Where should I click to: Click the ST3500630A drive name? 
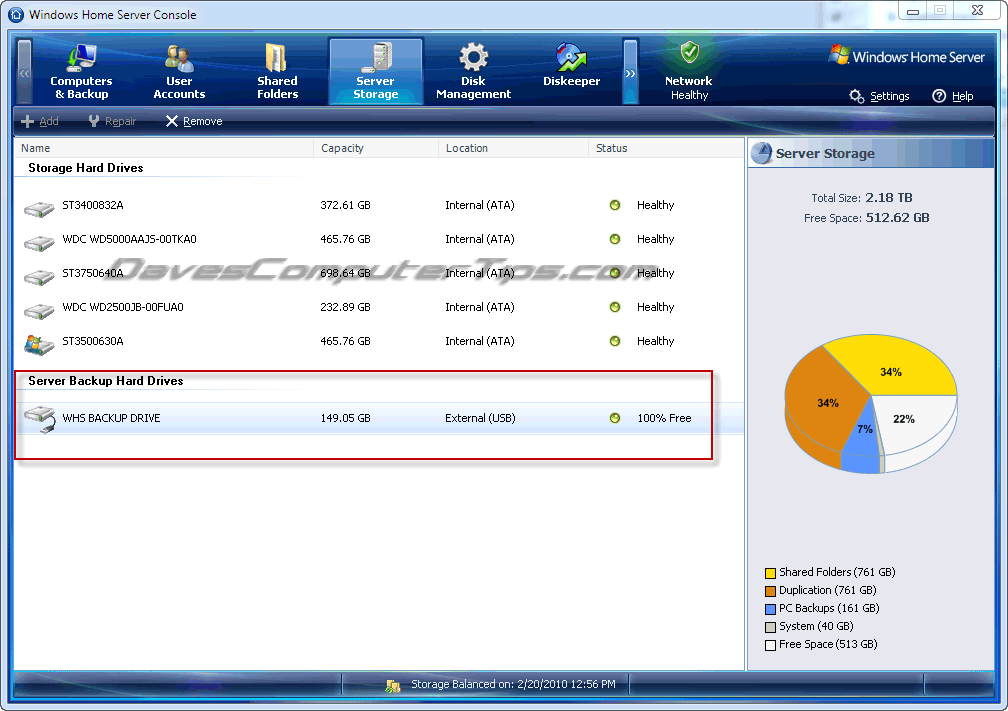click(x=93, y=341)
